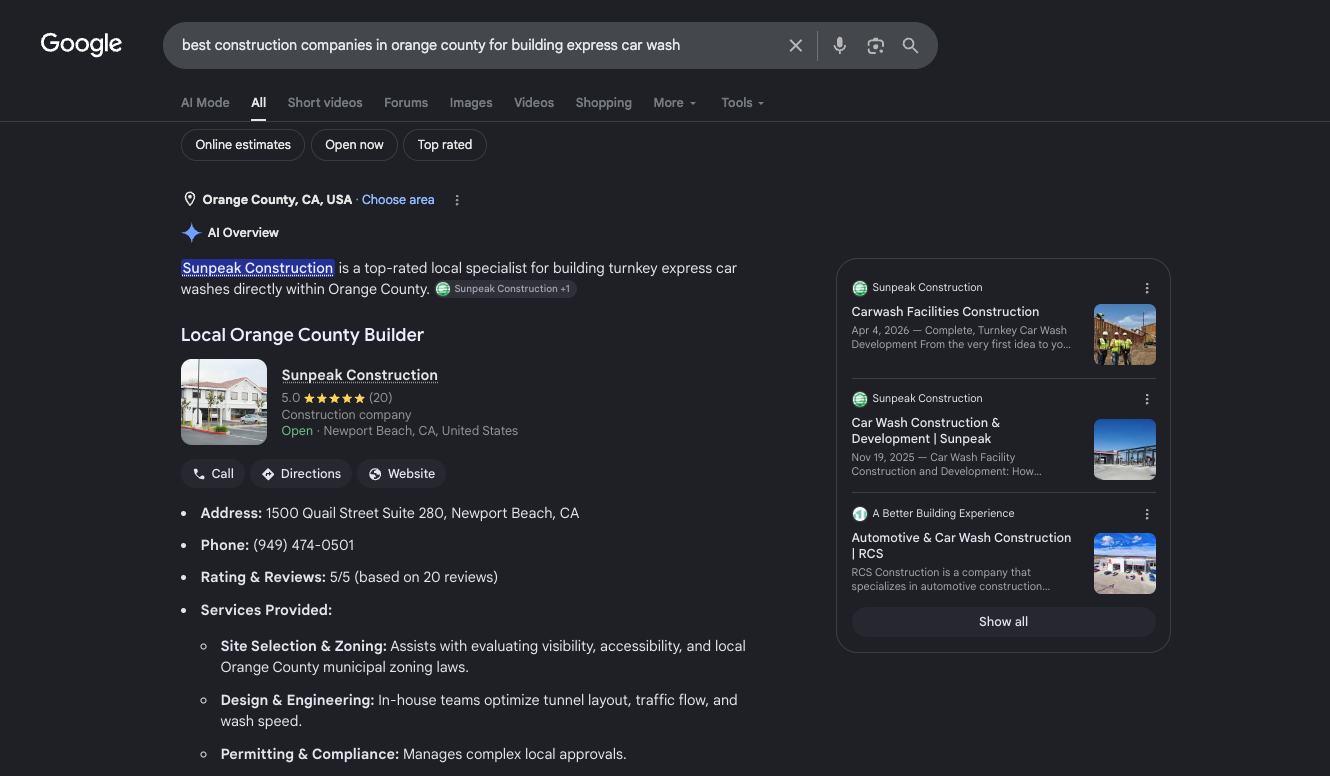
Task: Open the Sunpeak Construction building thumbnail
Action: 224,402
